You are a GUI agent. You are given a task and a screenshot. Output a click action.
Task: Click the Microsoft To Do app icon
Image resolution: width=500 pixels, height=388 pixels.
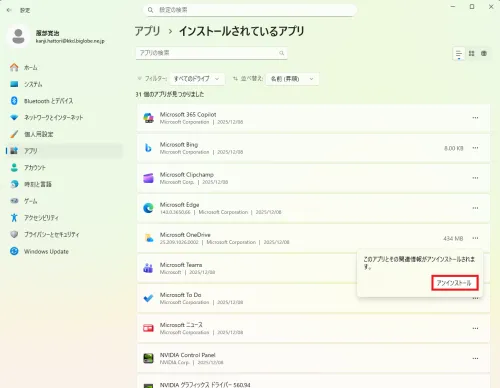[148, 298]
